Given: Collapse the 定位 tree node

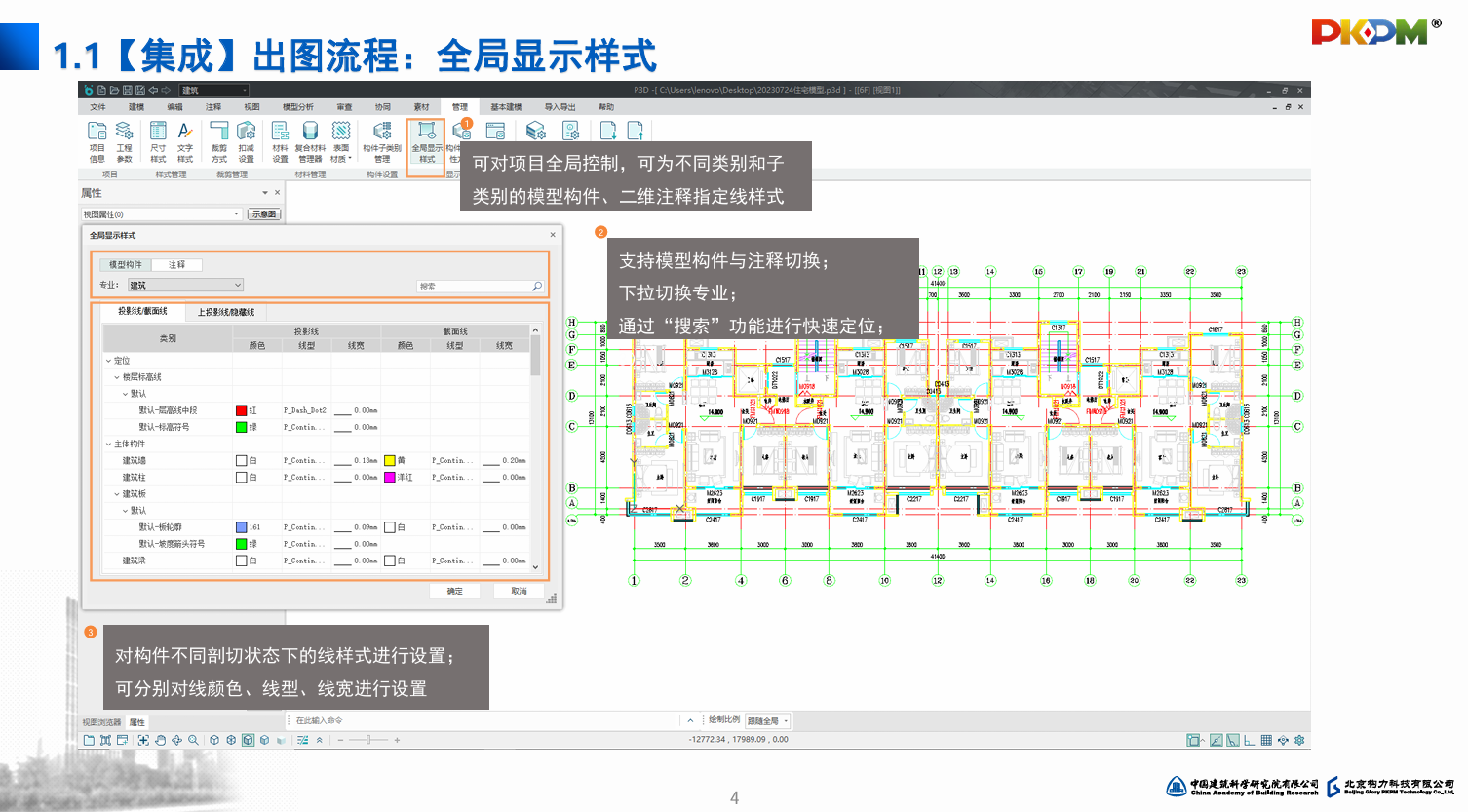Looking at the screenshot, I should [108, 361].
